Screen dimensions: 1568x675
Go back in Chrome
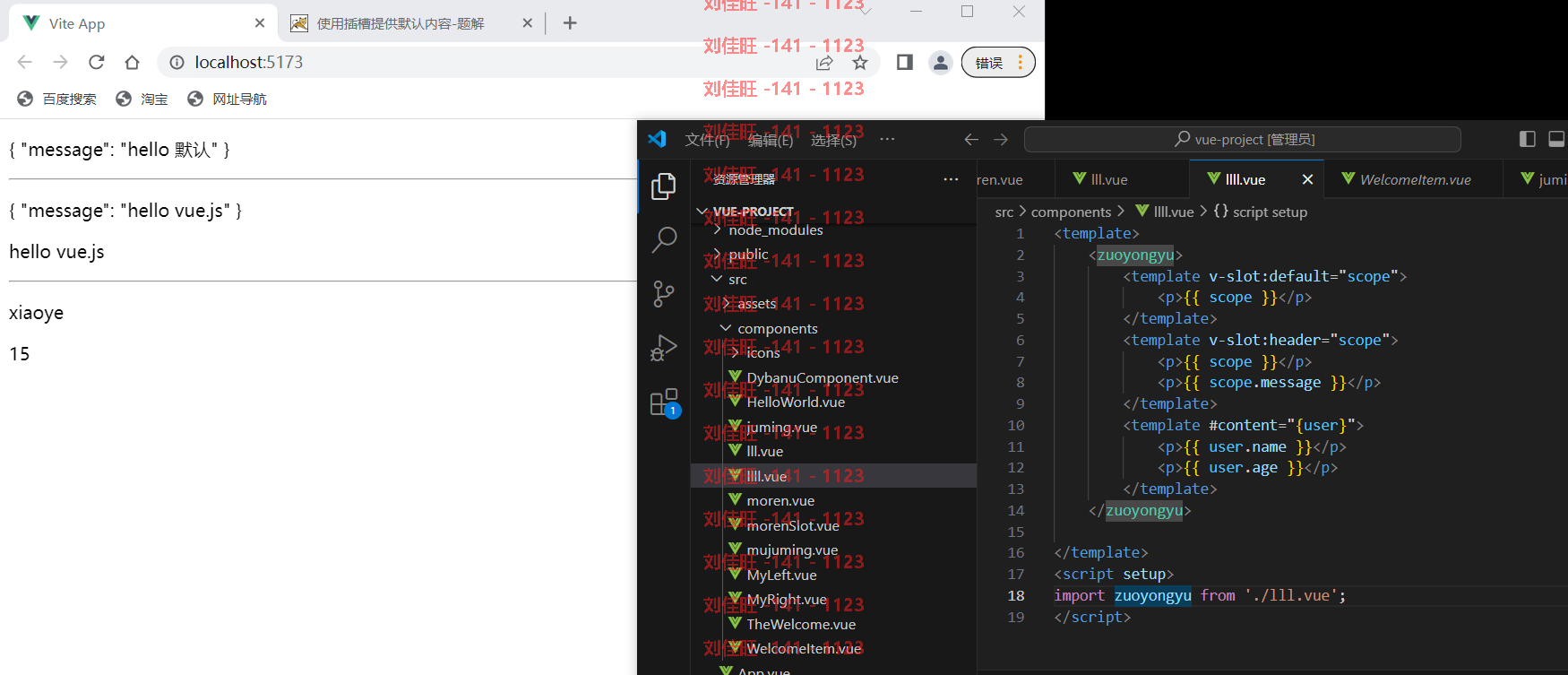click(25, 62)
